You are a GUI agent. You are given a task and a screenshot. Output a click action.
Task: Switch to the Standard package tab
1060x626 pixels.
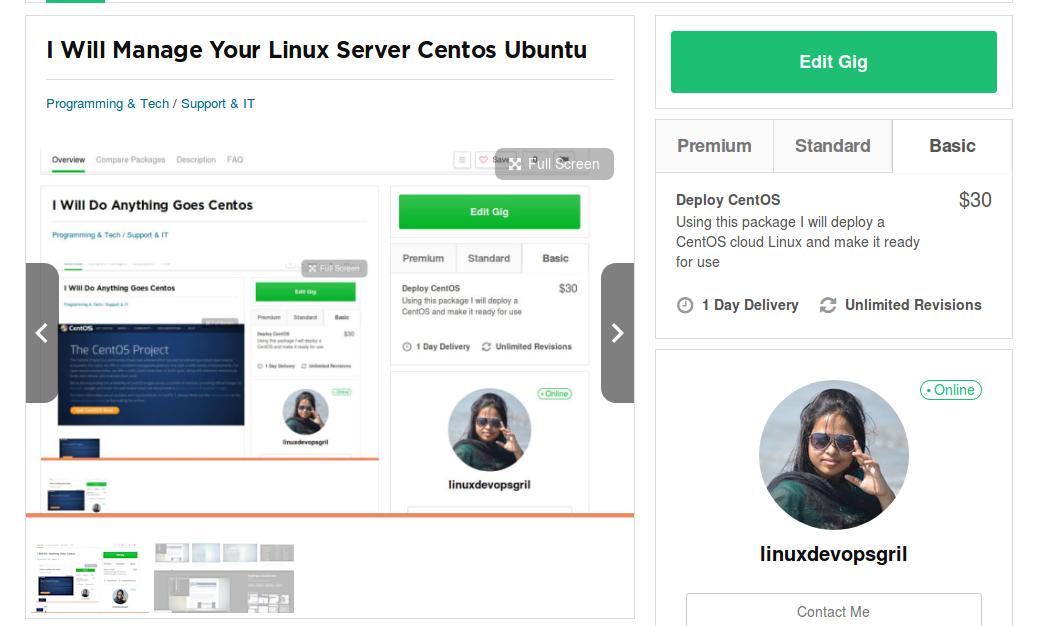[x=832, y=146]
